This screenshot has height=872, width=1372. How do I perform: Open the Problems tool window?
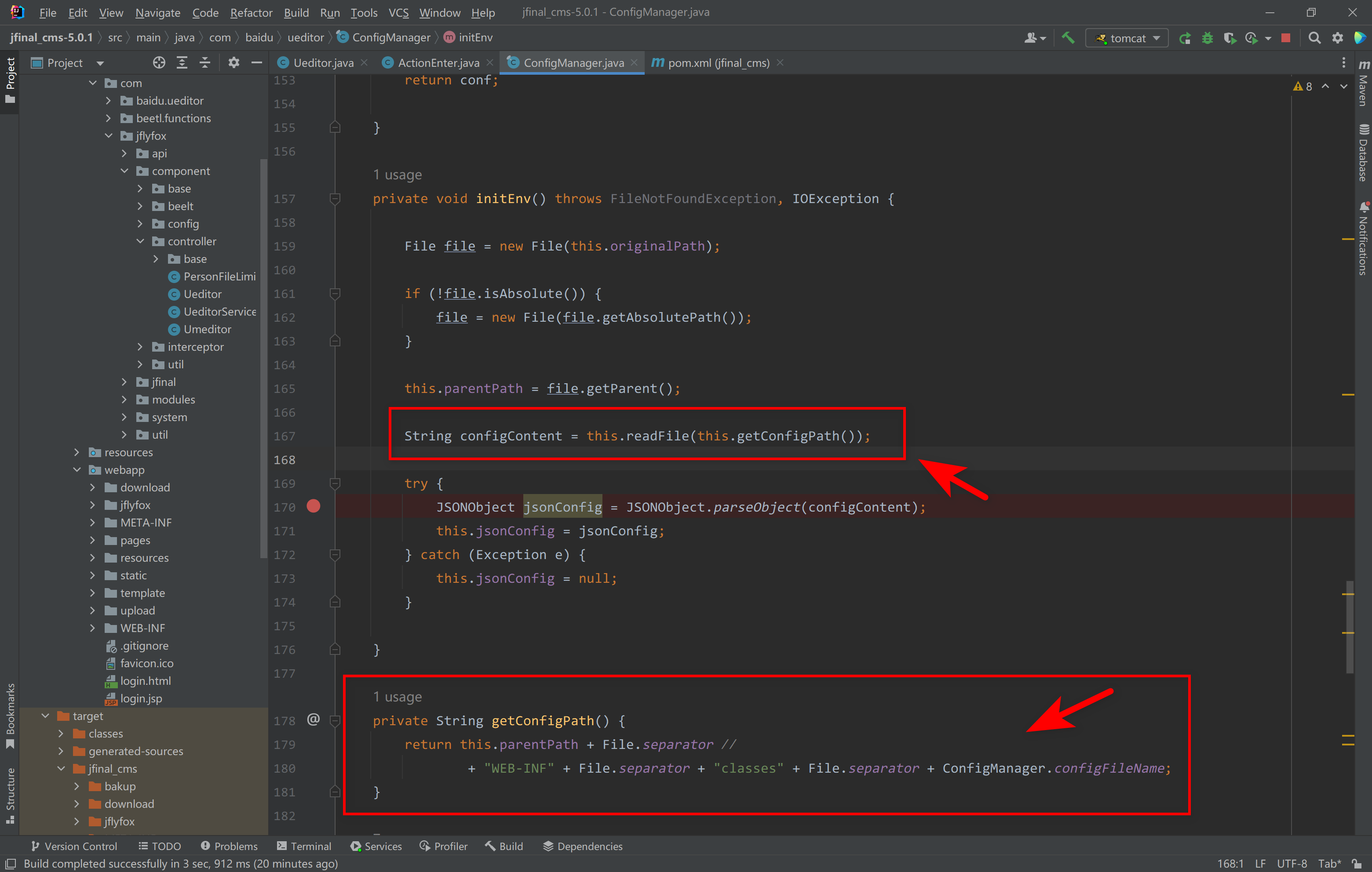tap(229, 846)
